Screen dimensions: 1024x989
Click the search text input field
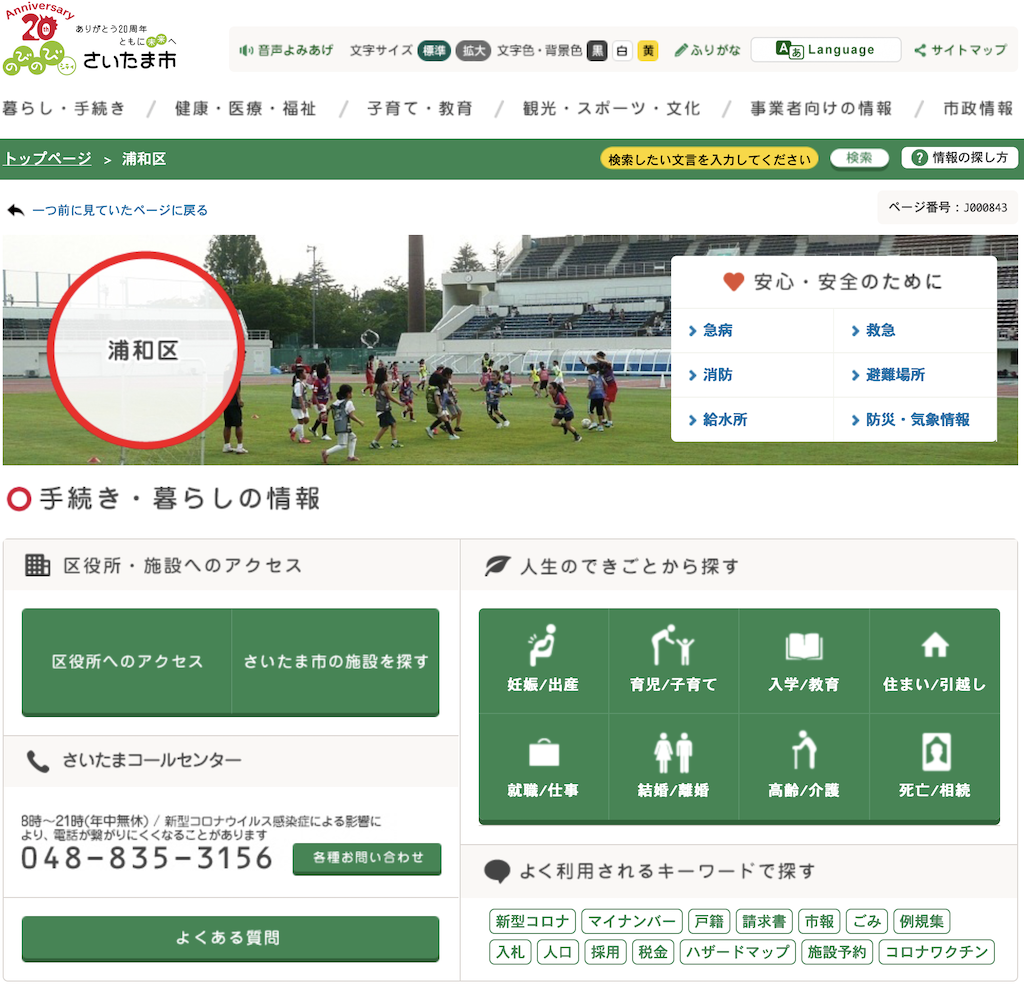709,159
